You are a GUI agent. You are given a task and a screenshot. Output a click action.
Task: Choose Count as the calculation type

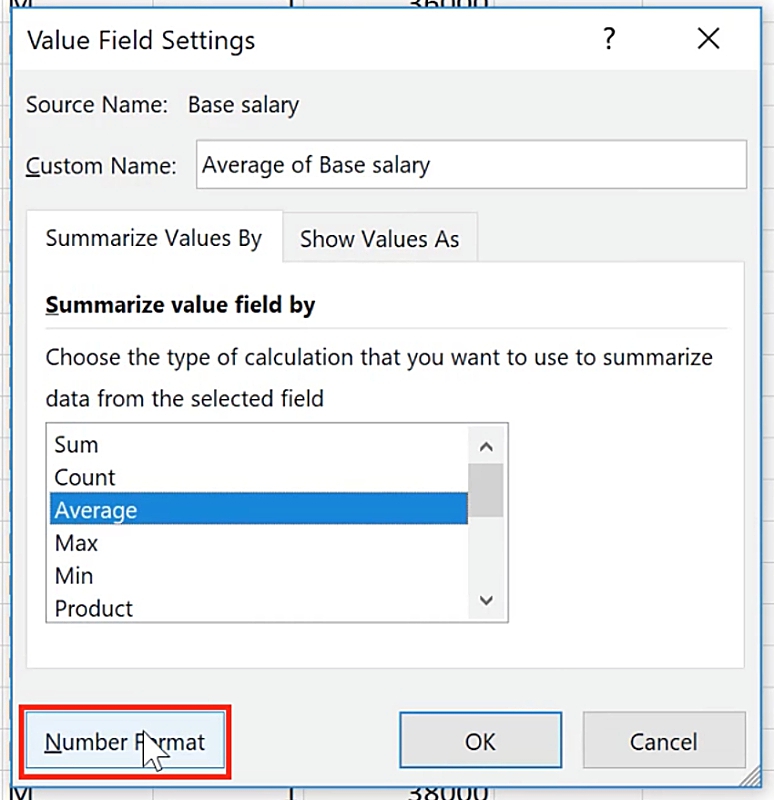pos(85,478)
